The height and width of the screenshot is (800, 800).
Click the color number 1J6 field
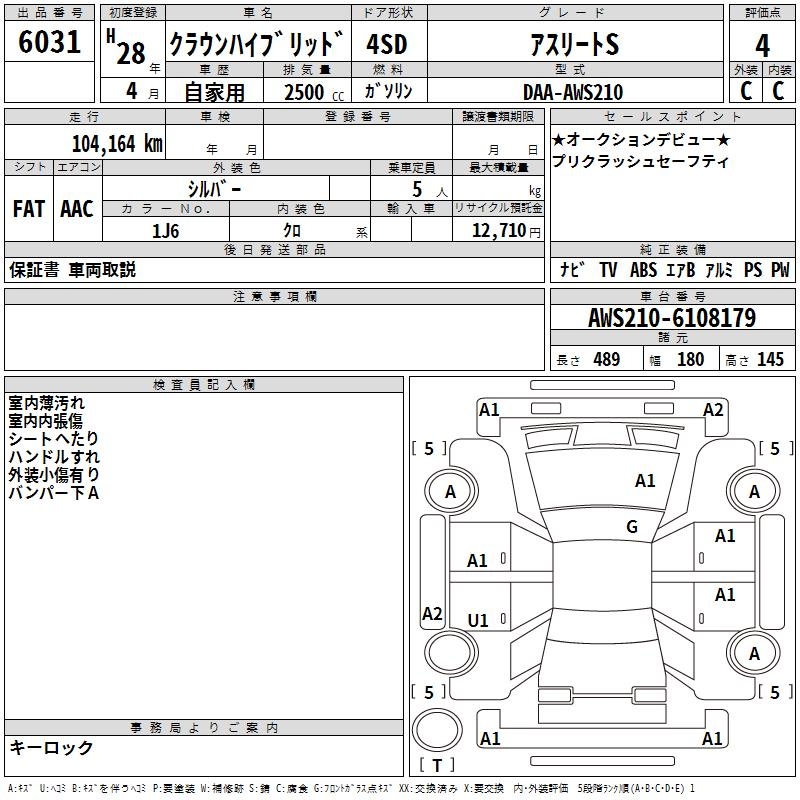coord(166,231)
